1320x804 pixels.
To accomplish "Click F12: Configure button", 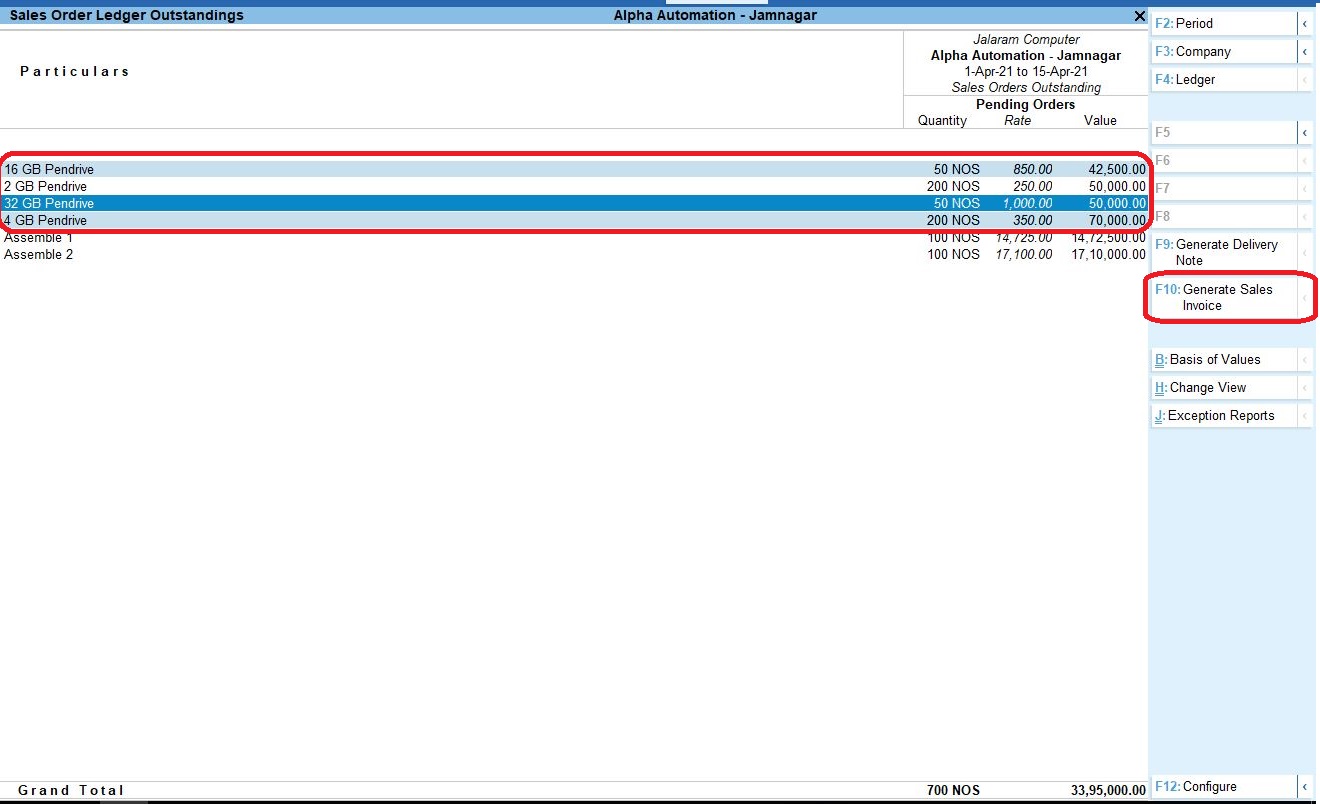I will (x=1224, y=787).
